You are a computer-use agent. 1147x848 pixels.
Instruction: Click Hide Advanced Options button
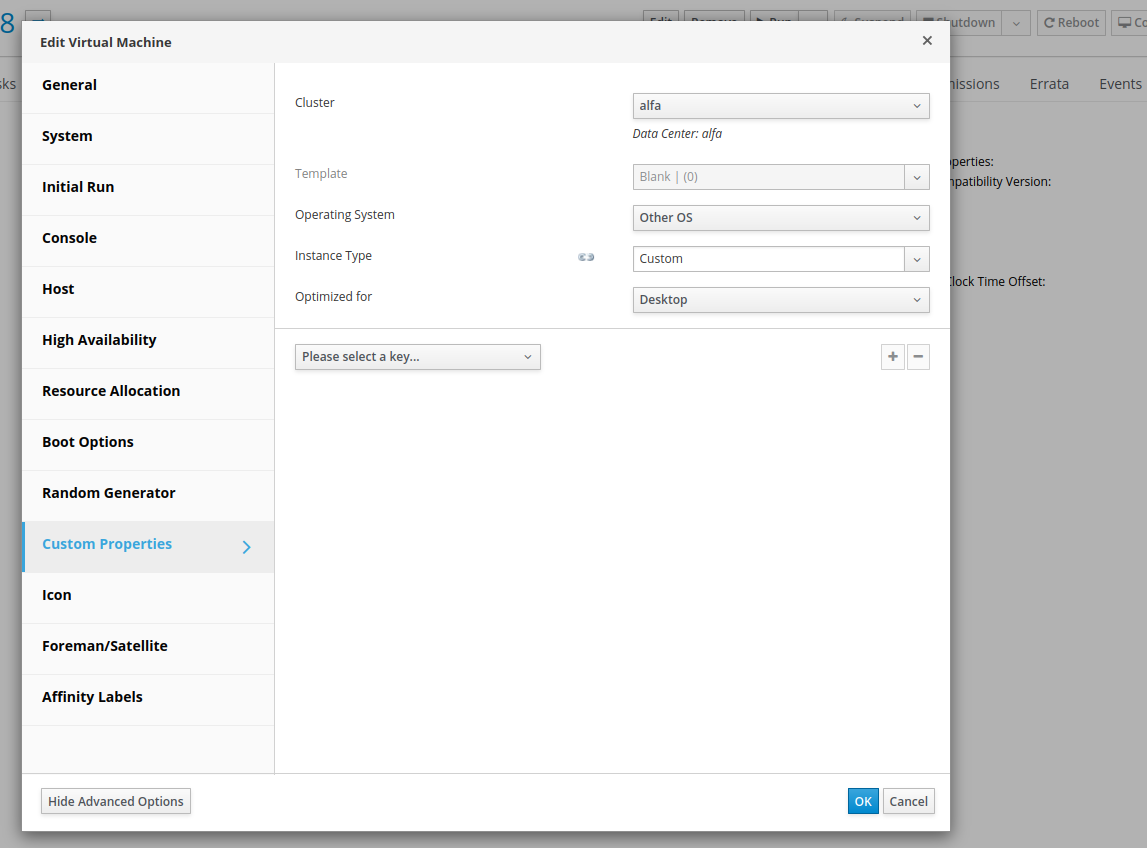coord(116,801)
